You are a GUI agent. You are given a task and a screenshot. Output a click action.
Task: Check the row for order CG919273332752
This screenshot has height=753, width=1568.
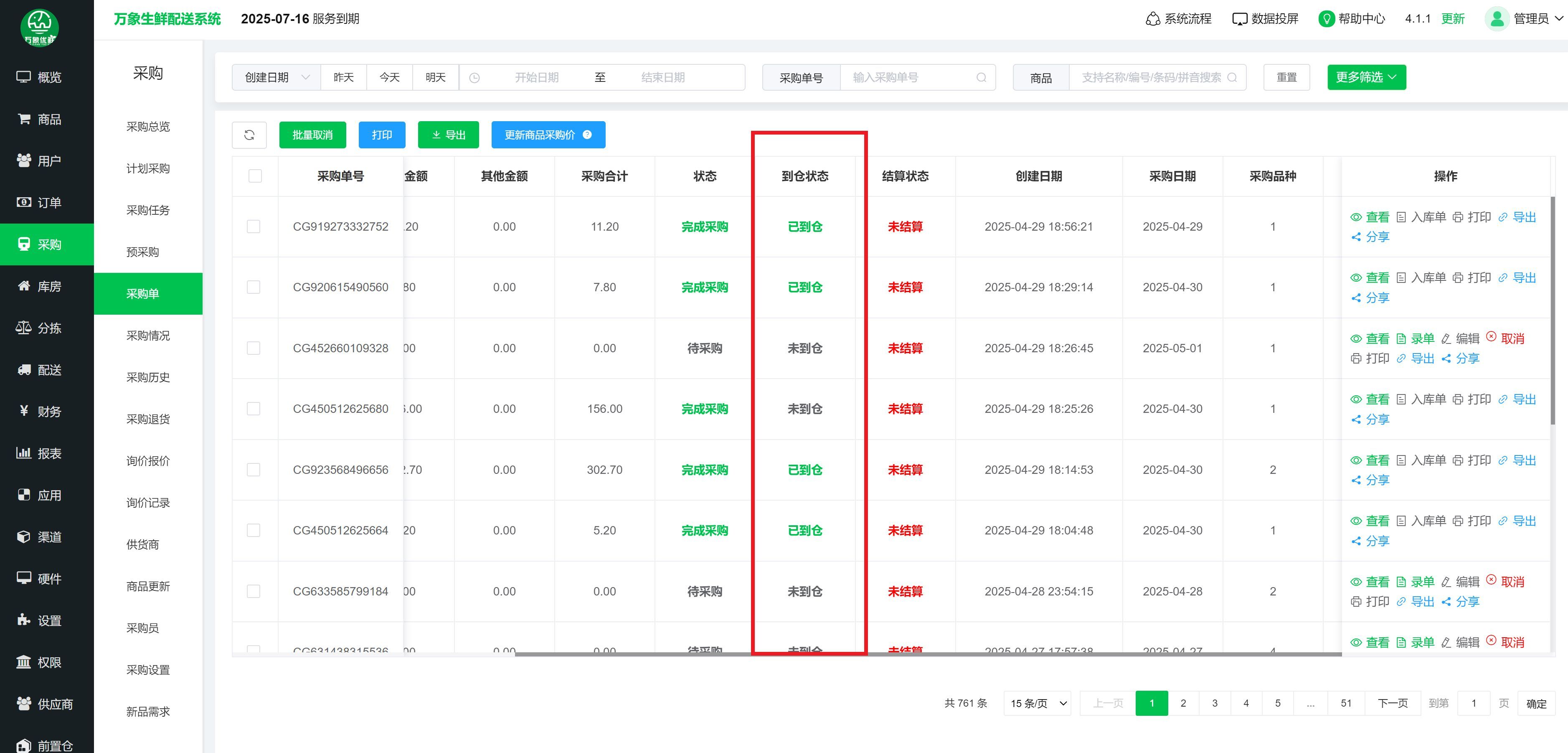coord(254,226)
